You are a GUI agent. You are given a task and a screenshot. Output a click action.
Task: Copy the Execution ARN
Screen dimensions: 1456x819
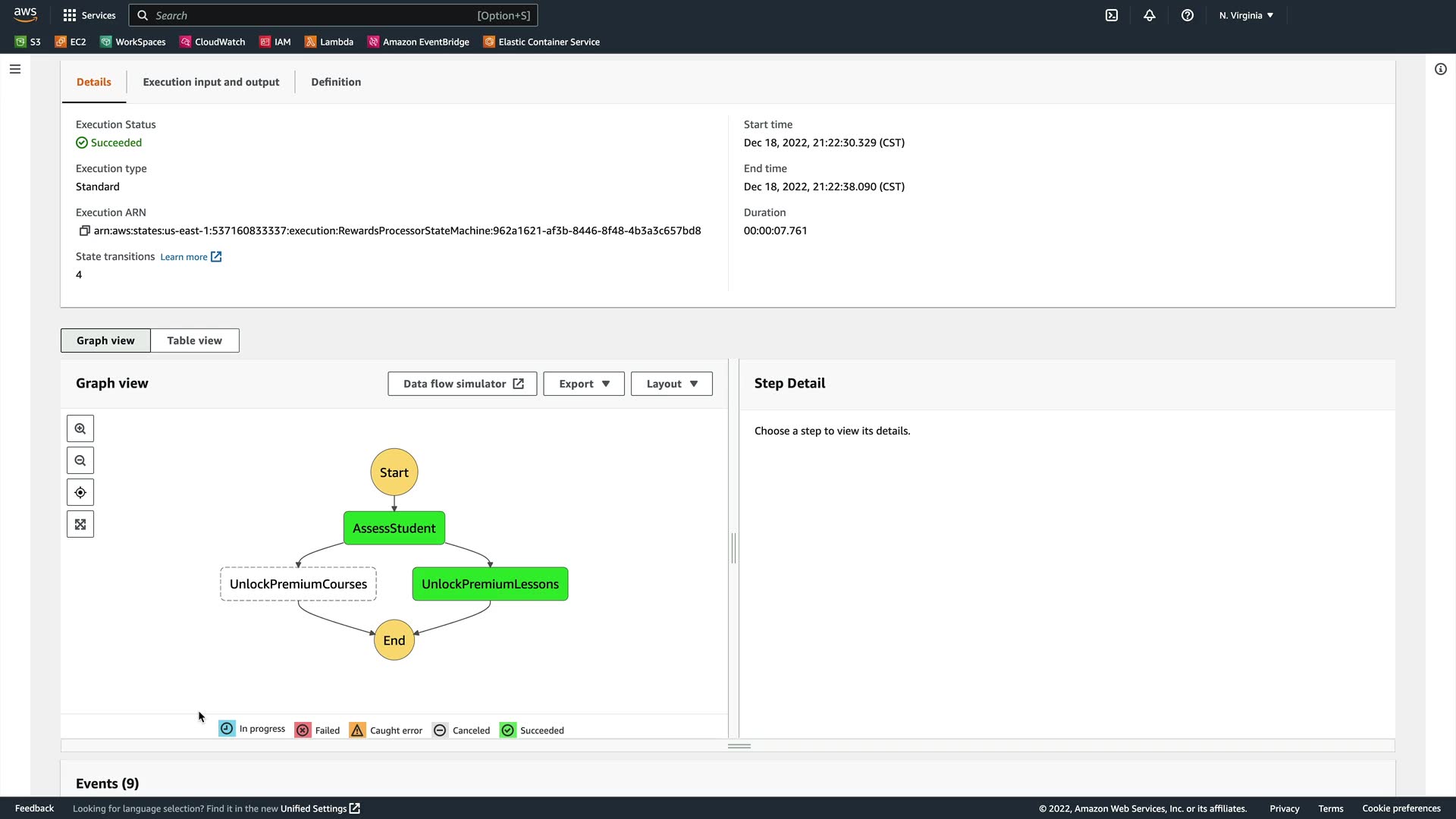pyautogui.click(x=84, y=231)
